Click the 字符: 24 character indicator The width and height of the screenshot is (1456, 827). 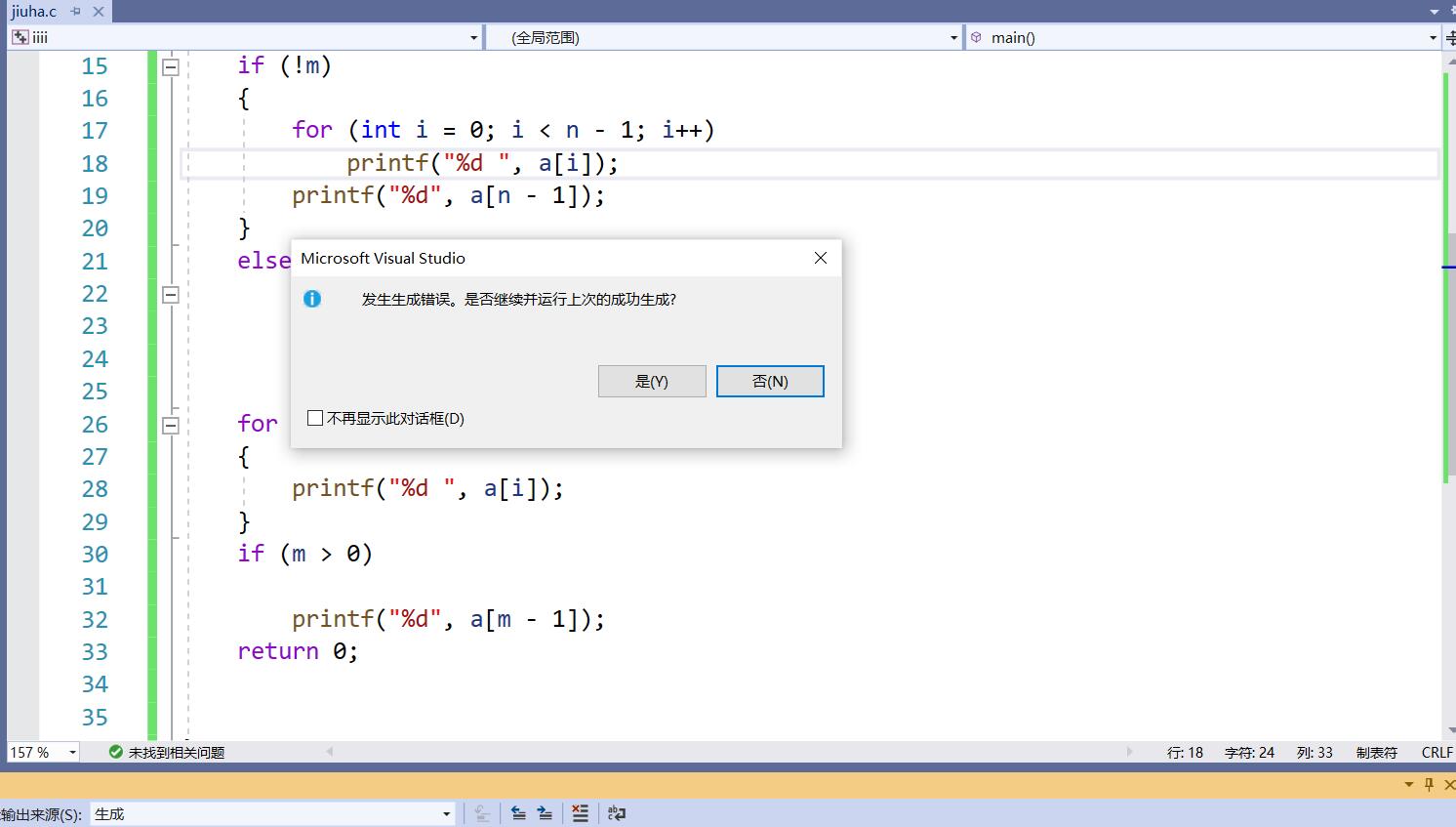pyautogui.click(x=1249, y=753)
